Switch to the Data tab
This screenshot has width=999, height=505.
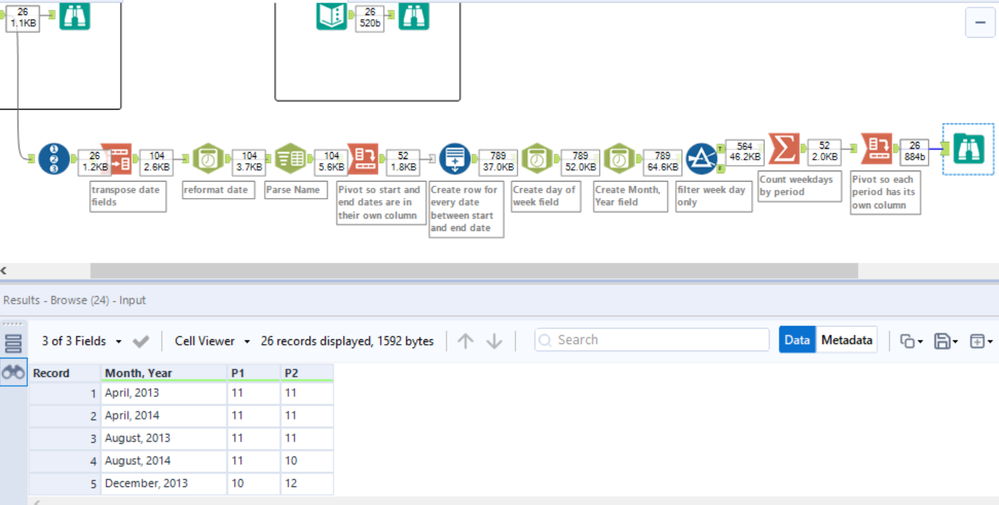click(x=797, y=340)
